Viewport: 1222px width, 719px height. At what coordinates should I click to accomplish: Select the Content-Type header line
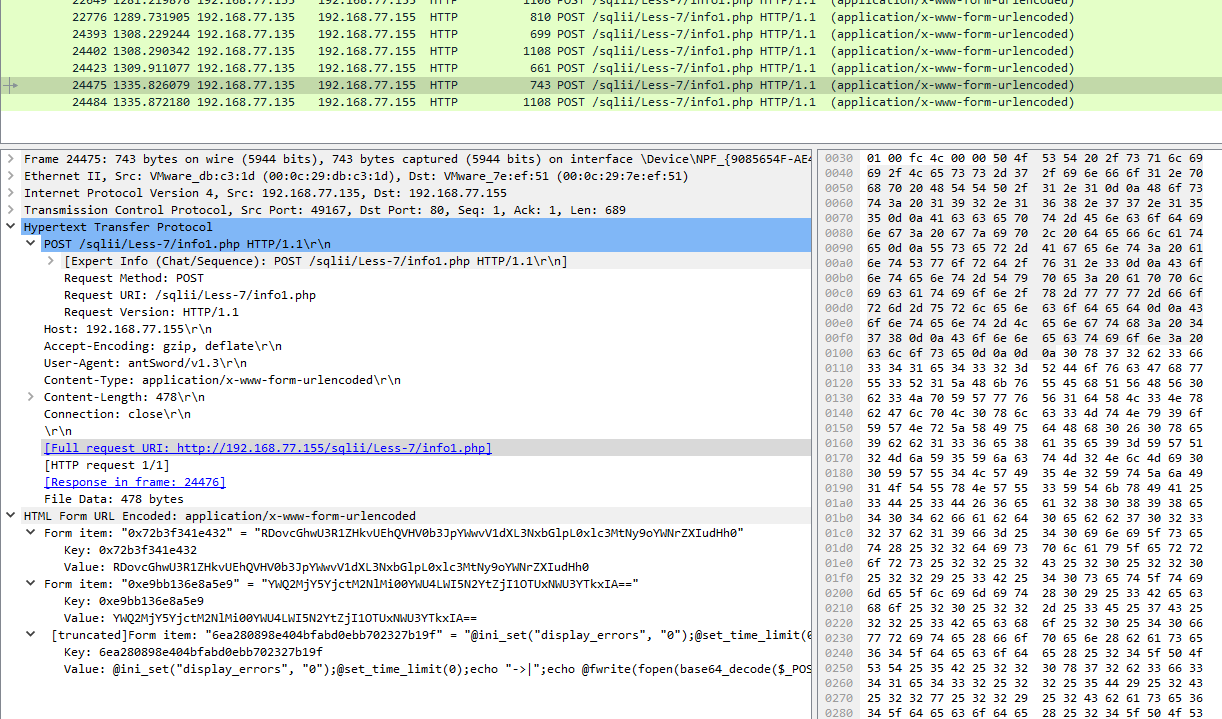[222, 380]
